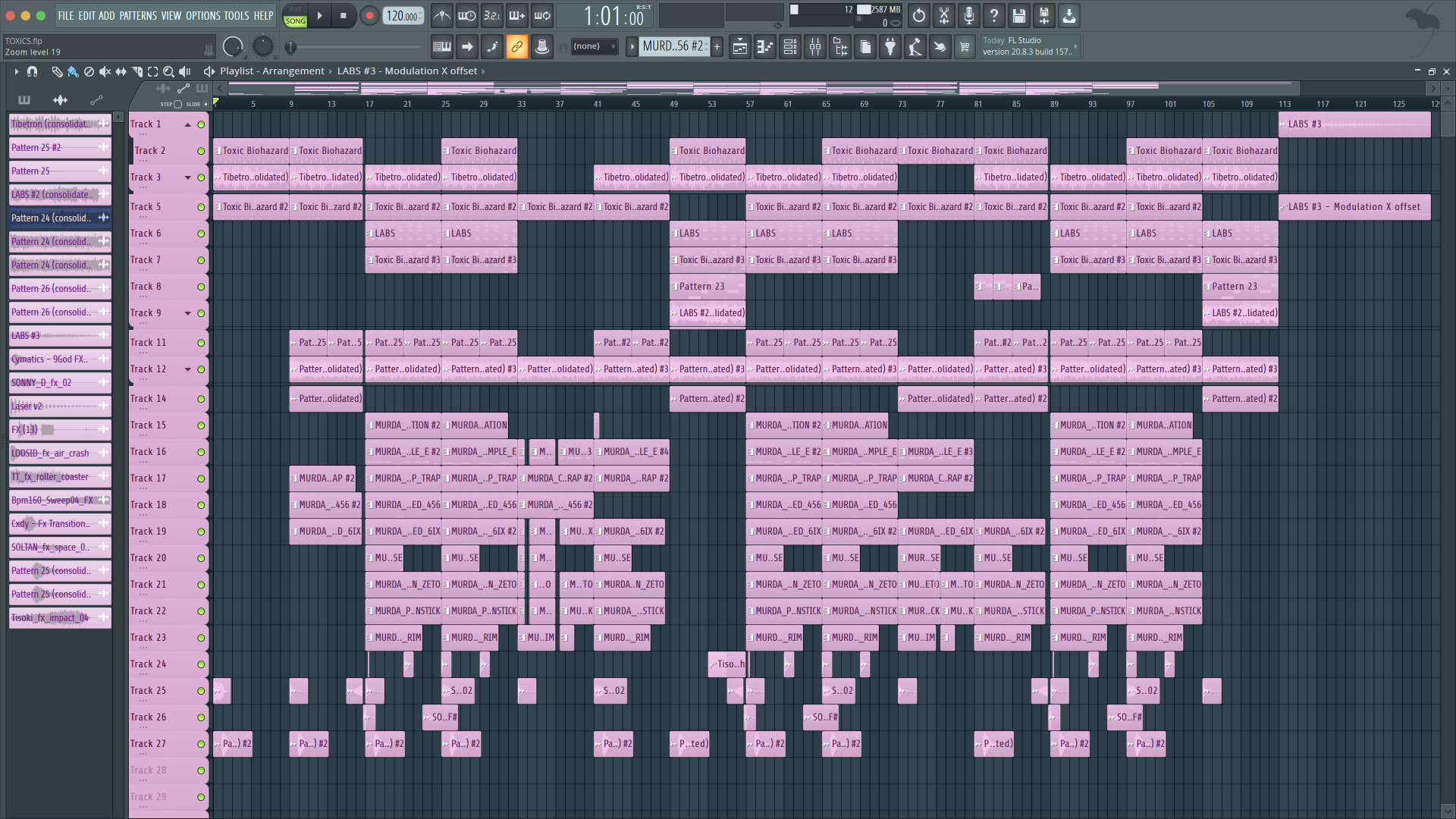Open the channel rack view icon
Screen dimensions: 1456x819
click(x=790, y=47)
